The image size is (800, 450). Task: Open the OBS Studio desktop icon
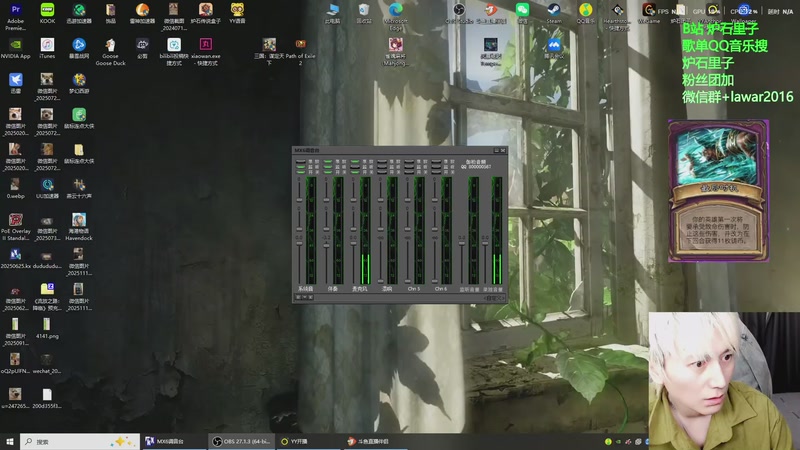[x=459, y=13]
